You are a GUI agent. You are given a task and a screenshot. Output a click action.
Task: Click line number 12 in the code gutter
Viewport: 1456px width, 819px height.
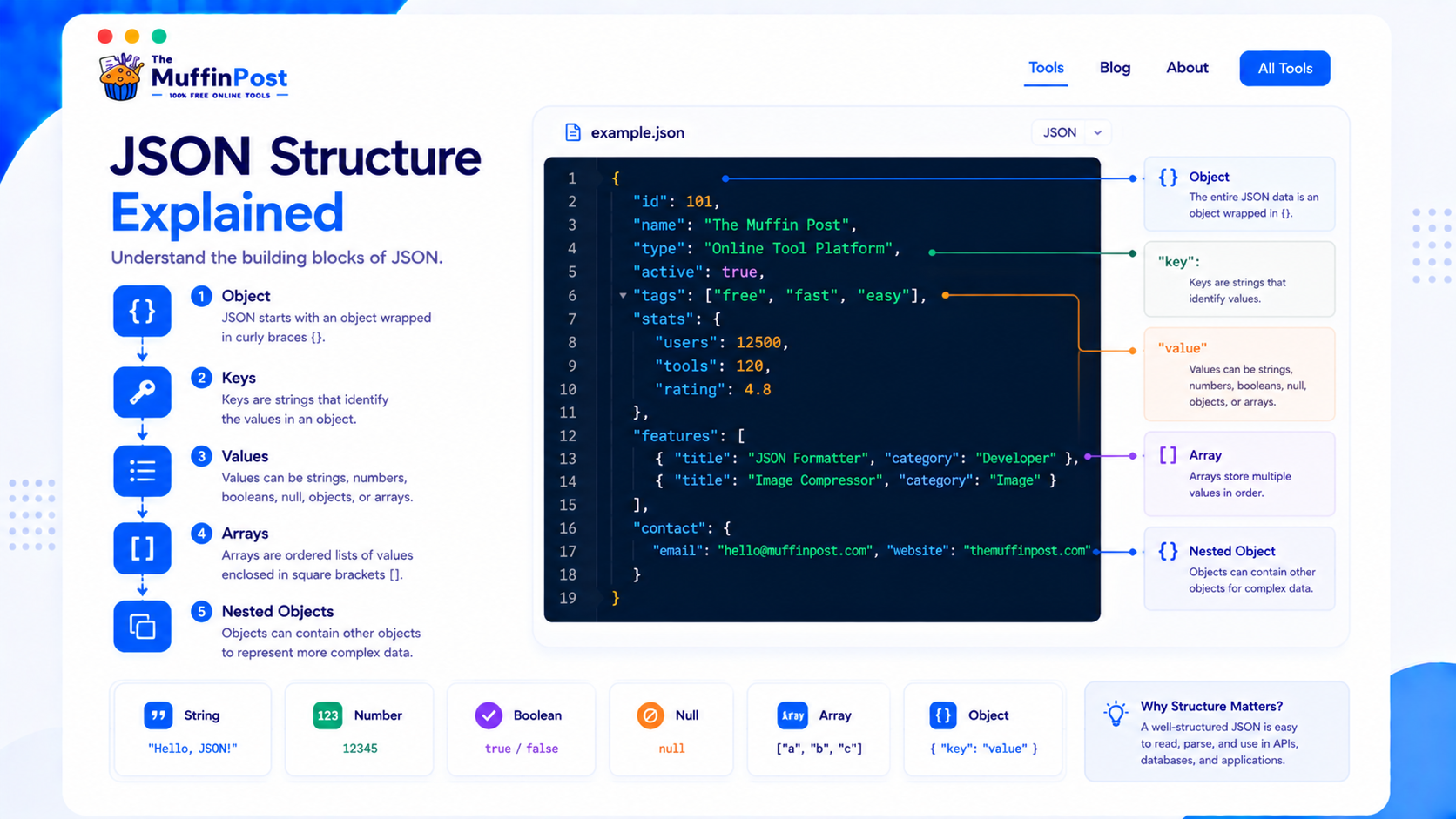(568, 436)
